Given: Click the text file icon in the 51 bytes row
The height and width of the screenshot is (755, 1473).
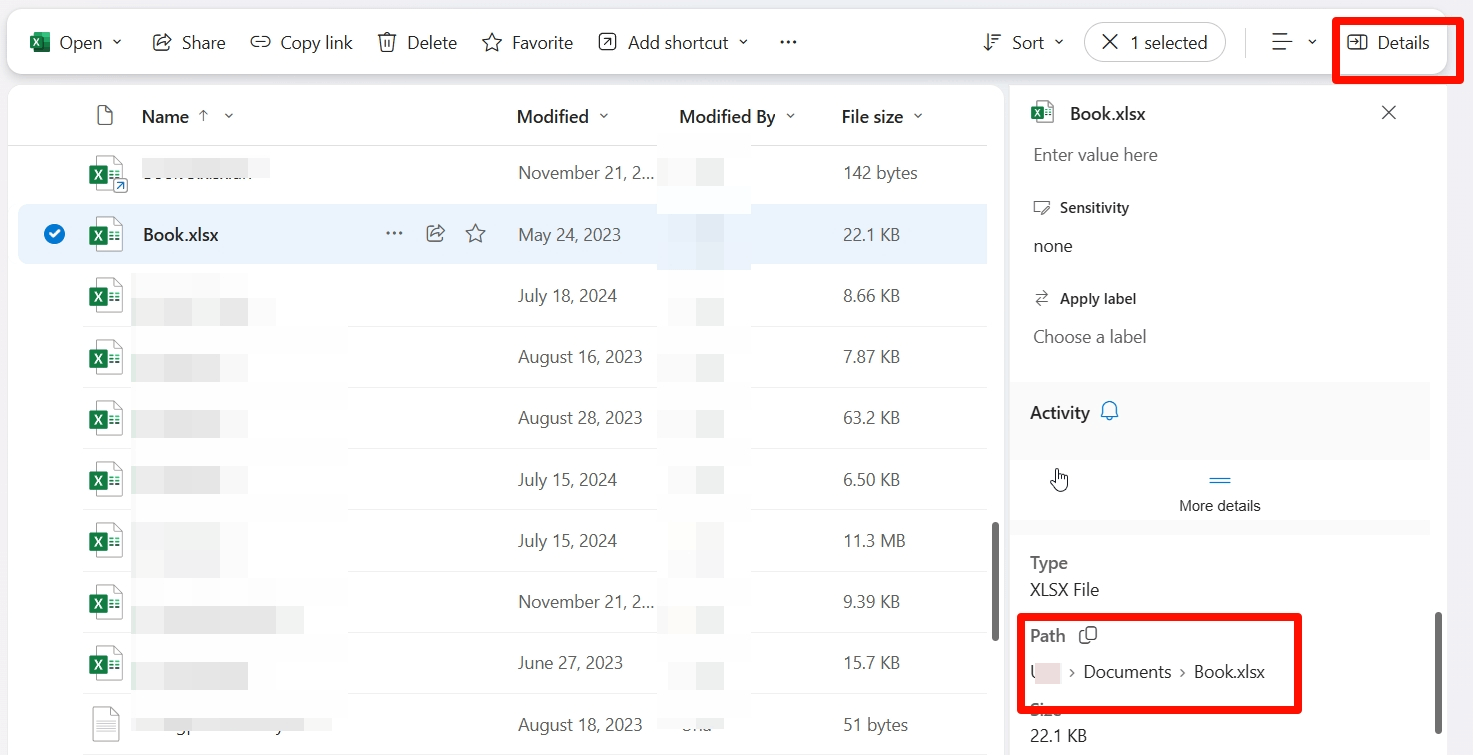Looking at the screenshot, I should pos(106,724).
